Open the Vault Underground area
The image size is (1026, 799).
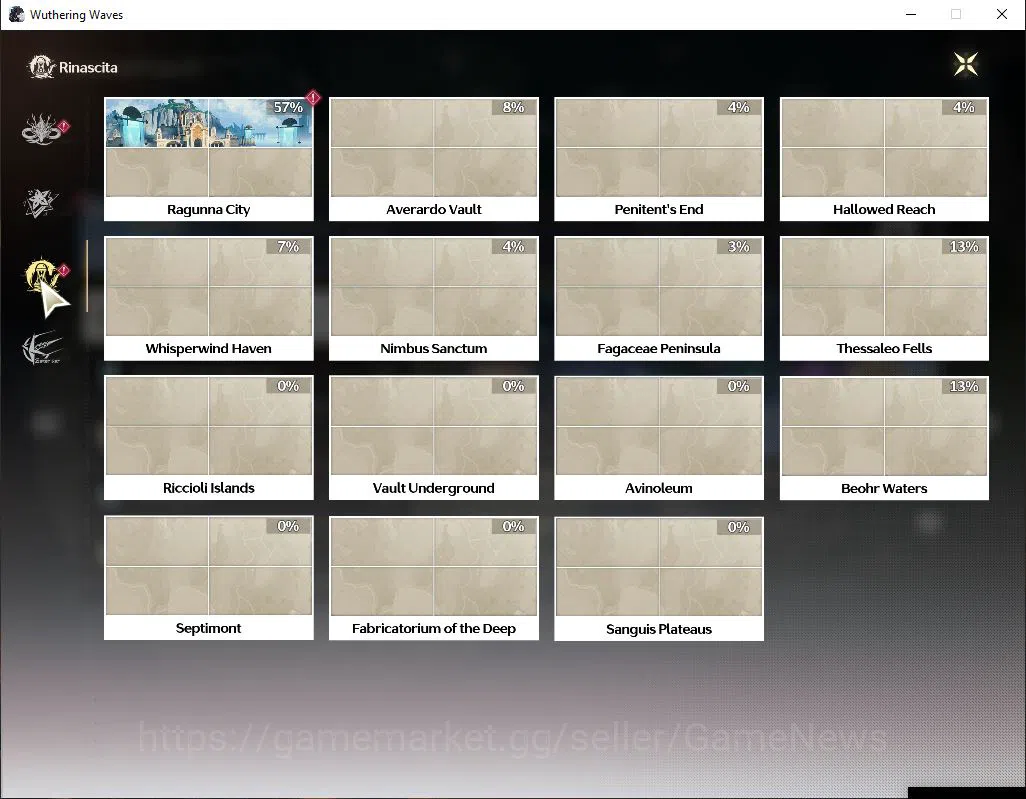(x=434, y=438)
